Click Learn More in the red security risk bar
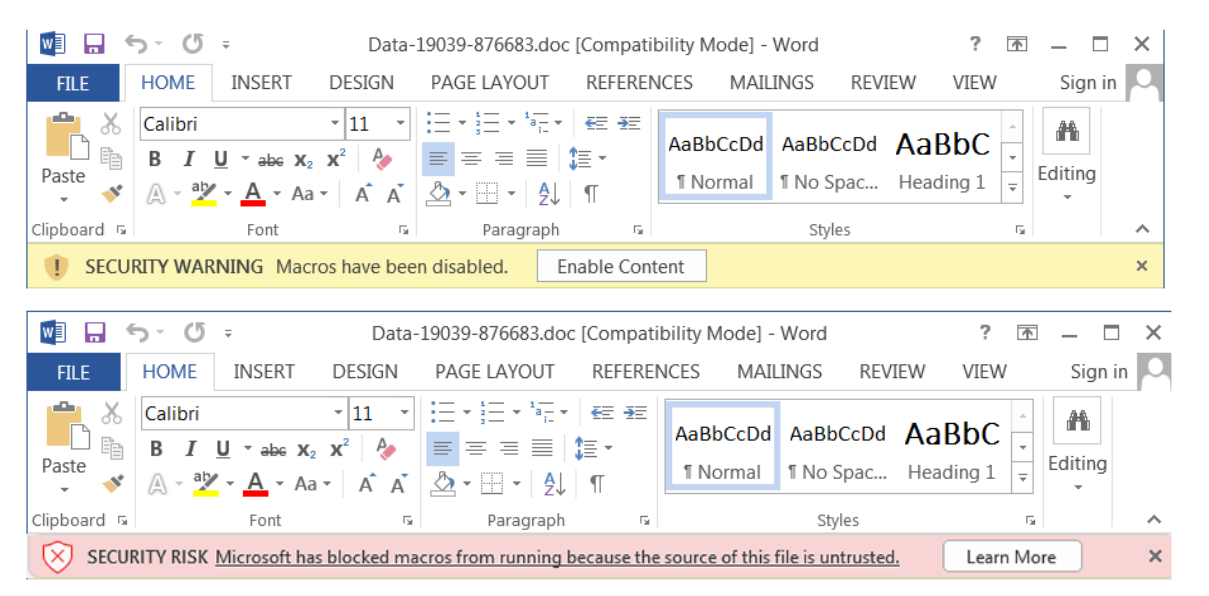The height and width of the screenshot is (596, 1209). tap(1011, 557)
